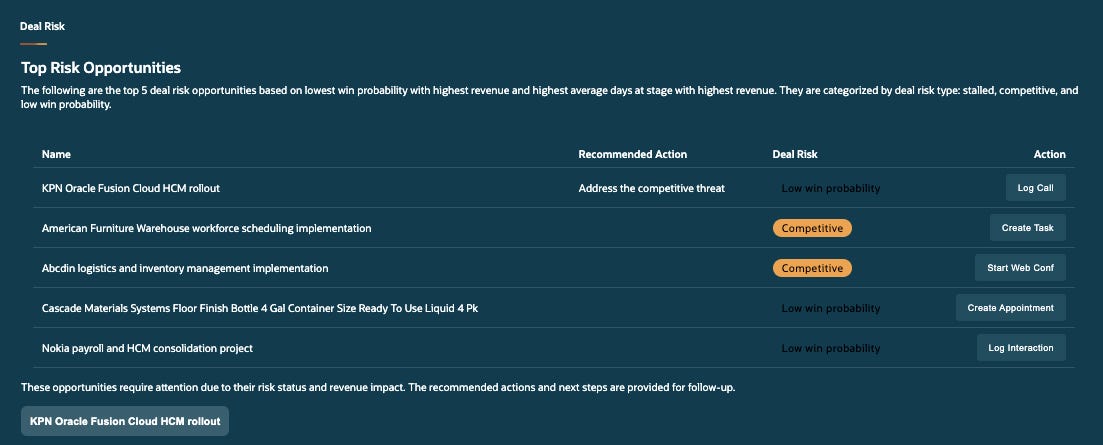Open American Furniture Warehouse workforce scheduling opportunity
The image size is (1103, 445).
206,228
